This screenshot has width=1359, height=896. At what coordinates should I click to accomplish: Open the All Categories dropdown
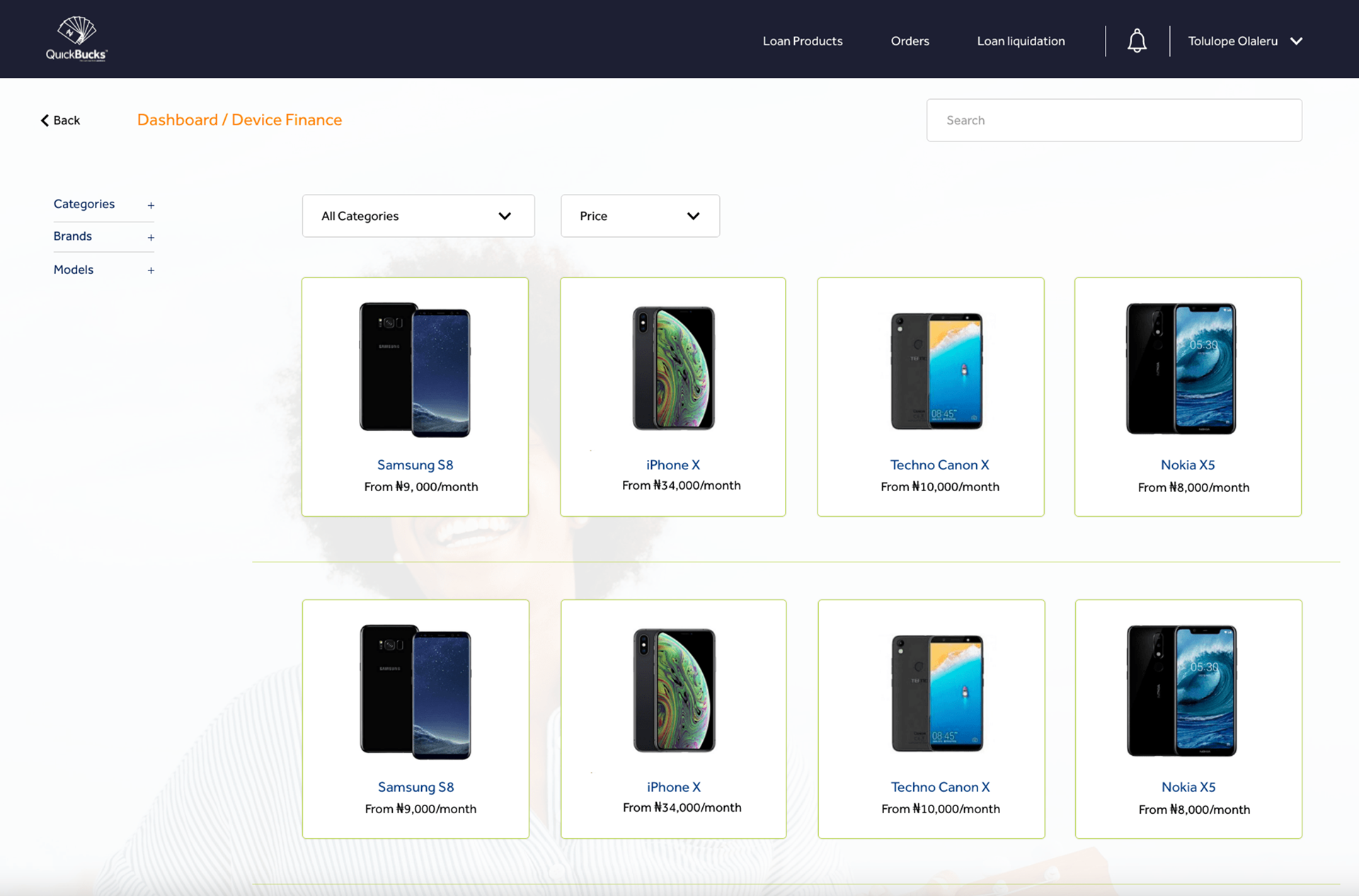point(418,216)
